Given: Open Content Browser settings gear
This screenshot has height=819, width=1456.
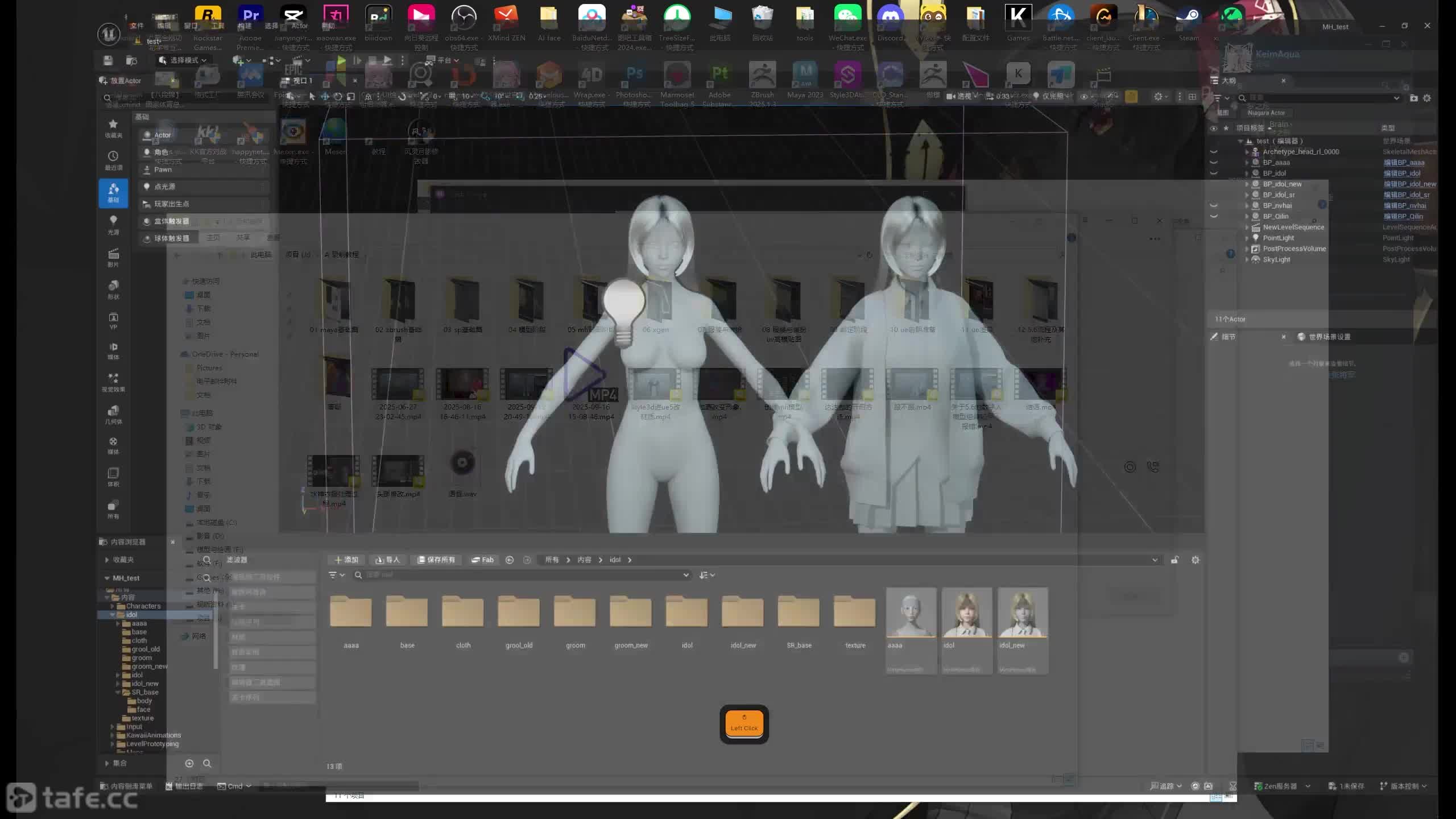Looking at the screenshot, I should (x=1196, y=560).
